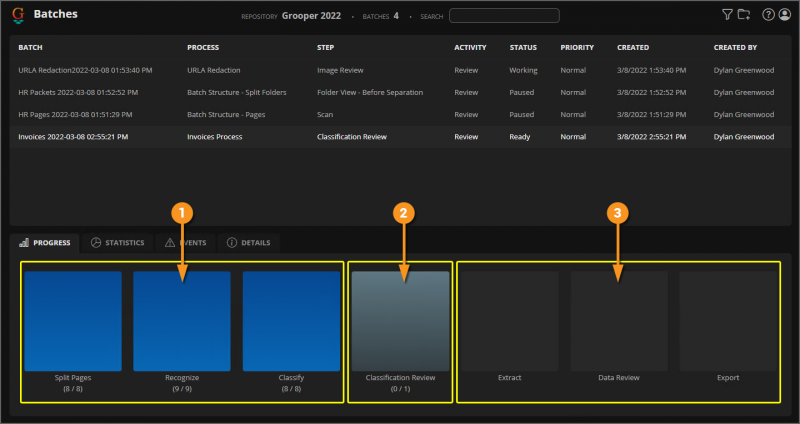Viewport: 800px width, 424px height.
Task: Click inside the Search field
Action: (x=504, y=15)
